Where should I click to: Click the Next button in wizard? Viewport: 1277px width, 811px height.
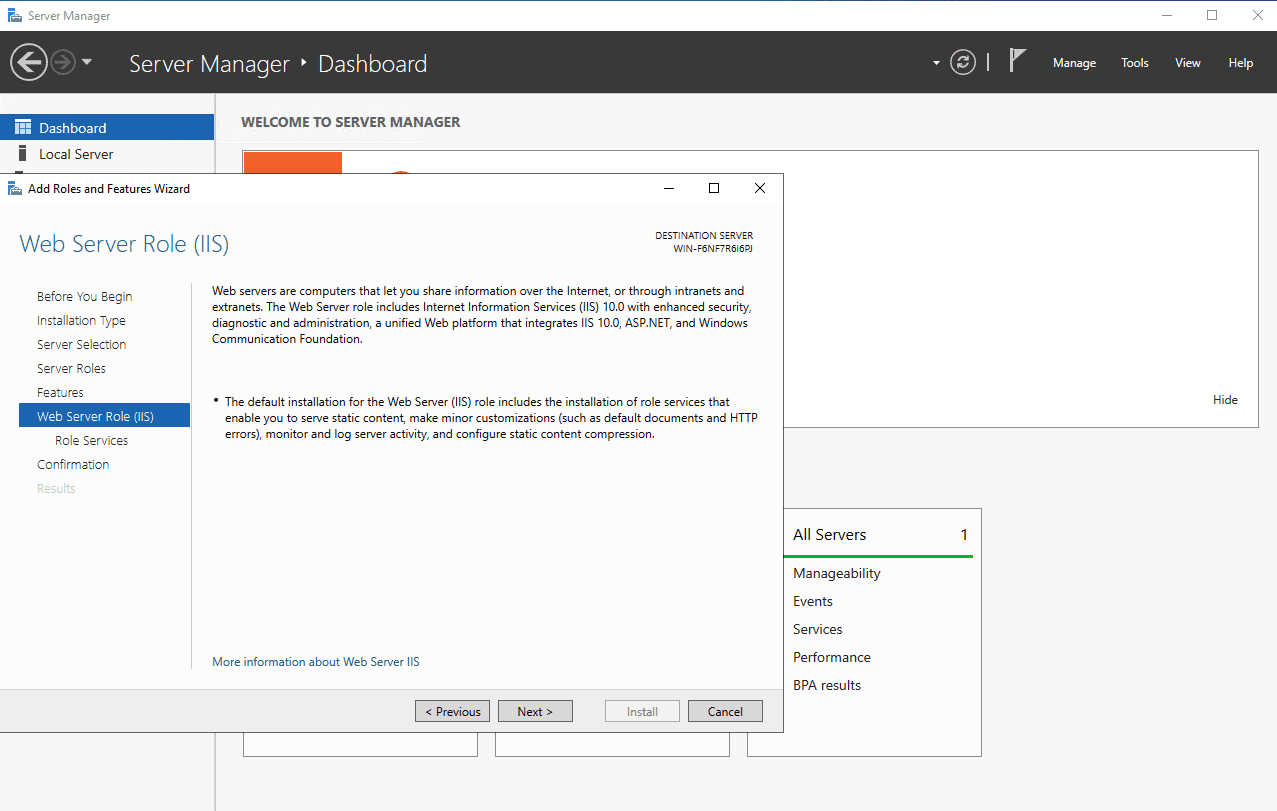tap(535, 711)
